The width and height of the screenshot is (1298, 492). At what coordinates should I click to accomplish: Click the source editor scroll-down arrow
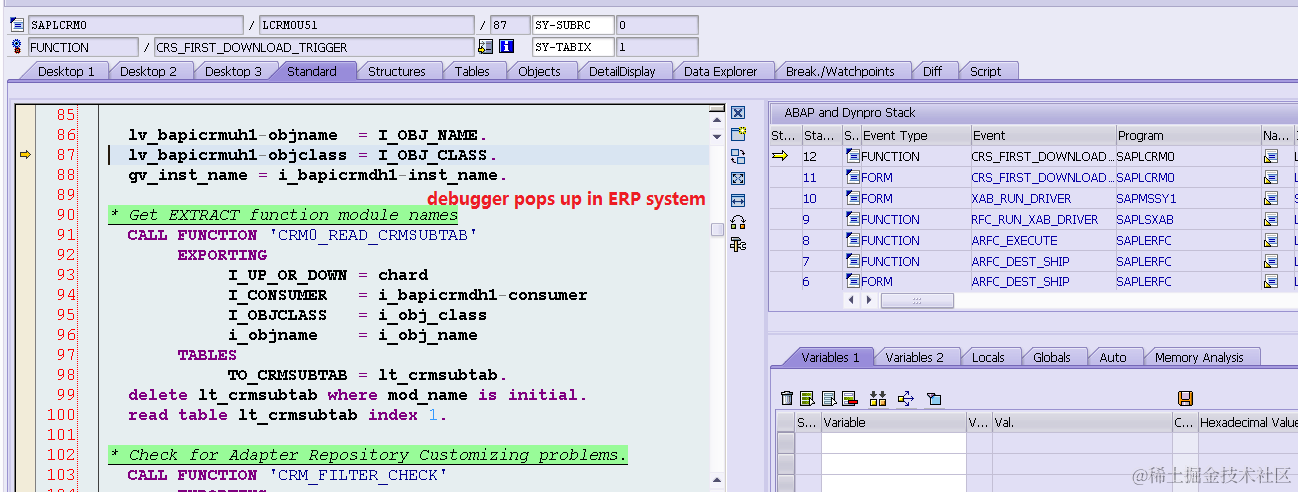click(x=716, y=136)
